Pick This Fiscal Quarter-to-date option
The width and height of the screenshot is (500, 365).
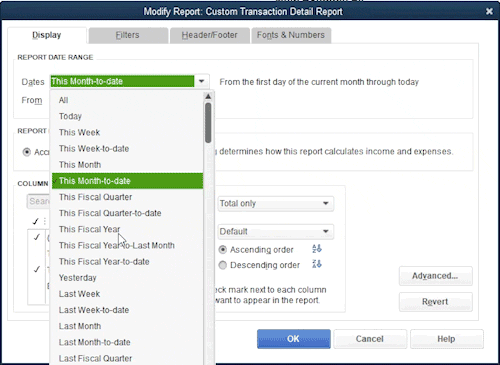click(127, 213)
